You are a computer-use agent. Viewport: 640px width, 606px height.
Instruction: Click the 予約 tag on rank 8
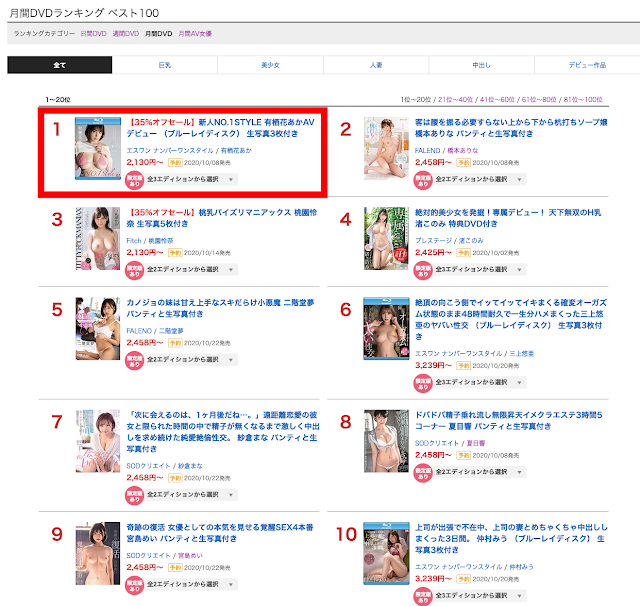(x=464, y=455)
